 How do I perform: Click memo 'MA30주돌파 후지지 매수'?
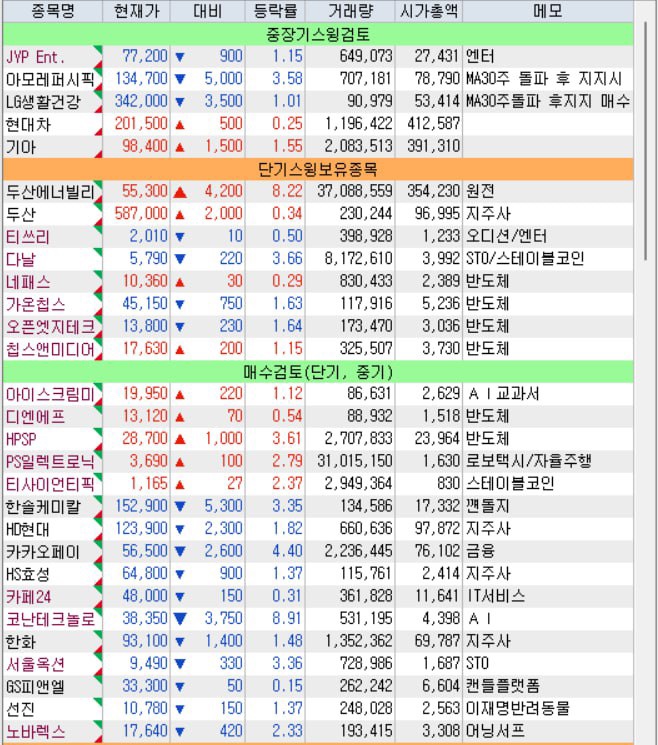[548, 102]
